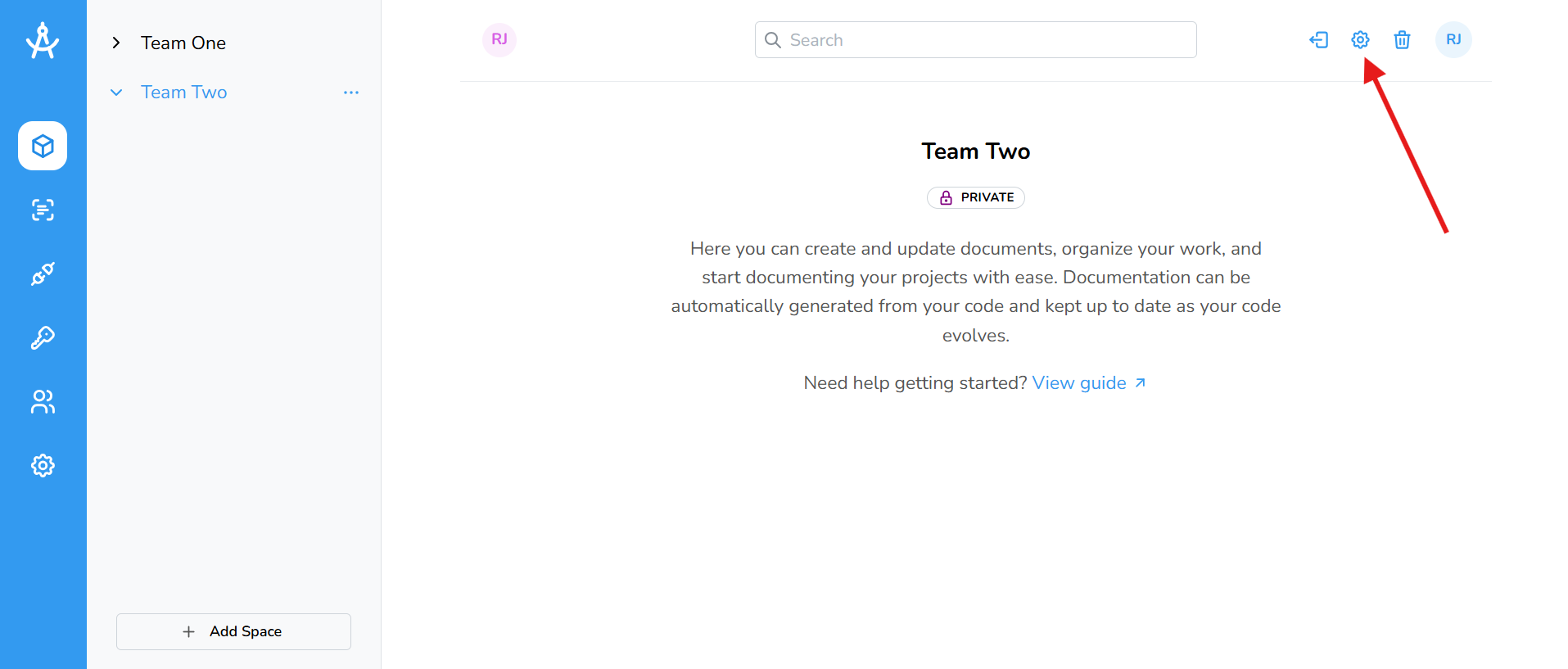Open Team Two more options ellipsis

pyautogui.click(x=351, y=93)
